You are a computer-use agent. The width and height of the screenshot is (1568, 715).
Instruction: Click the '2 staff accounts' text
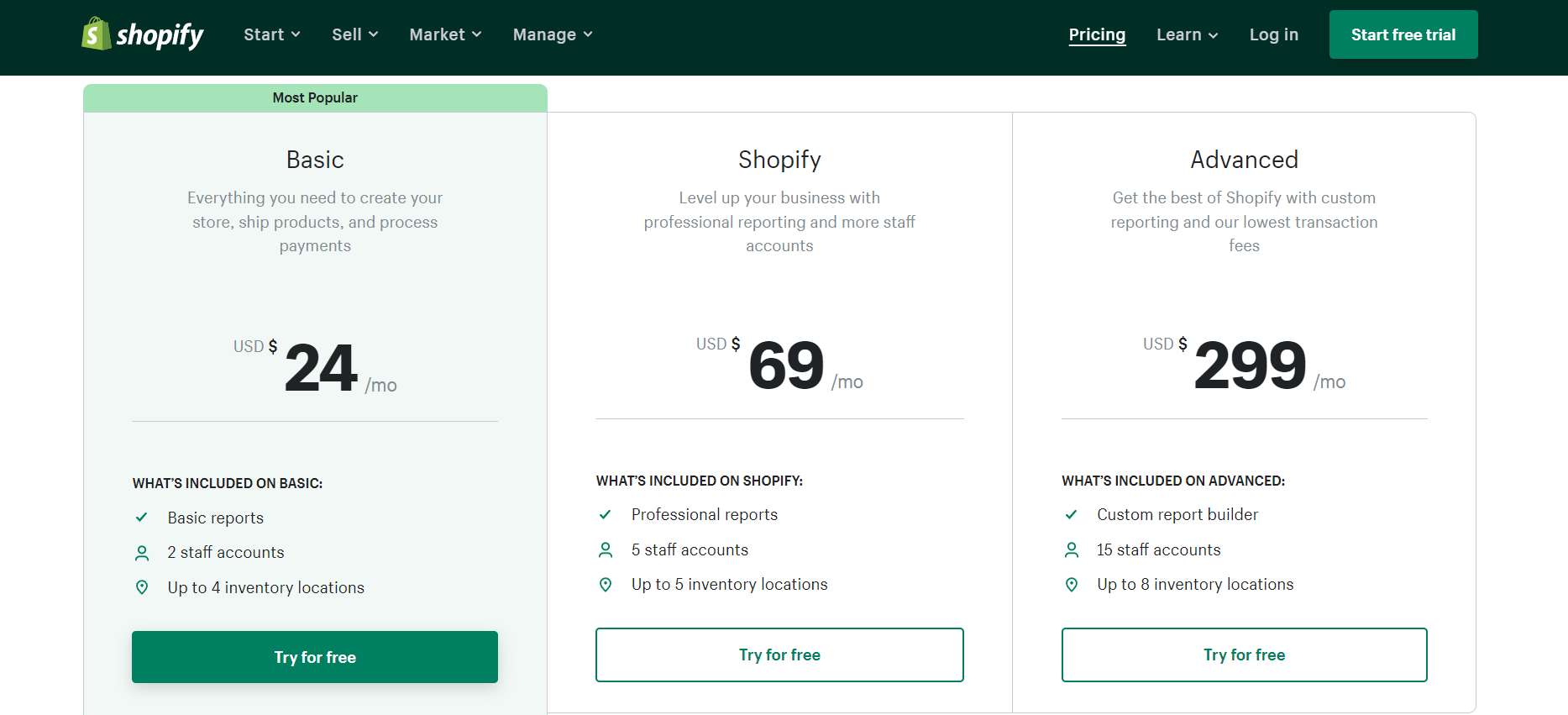[226, 552]
